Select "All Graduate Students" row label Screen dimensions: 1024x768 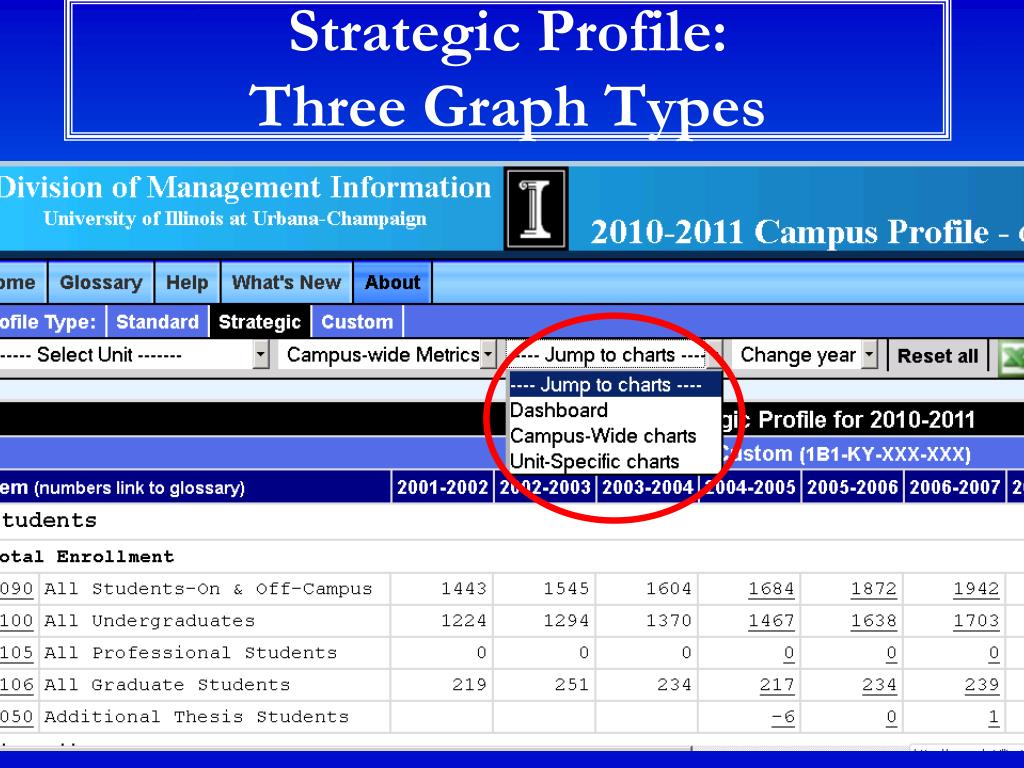(x=167, y=685)
